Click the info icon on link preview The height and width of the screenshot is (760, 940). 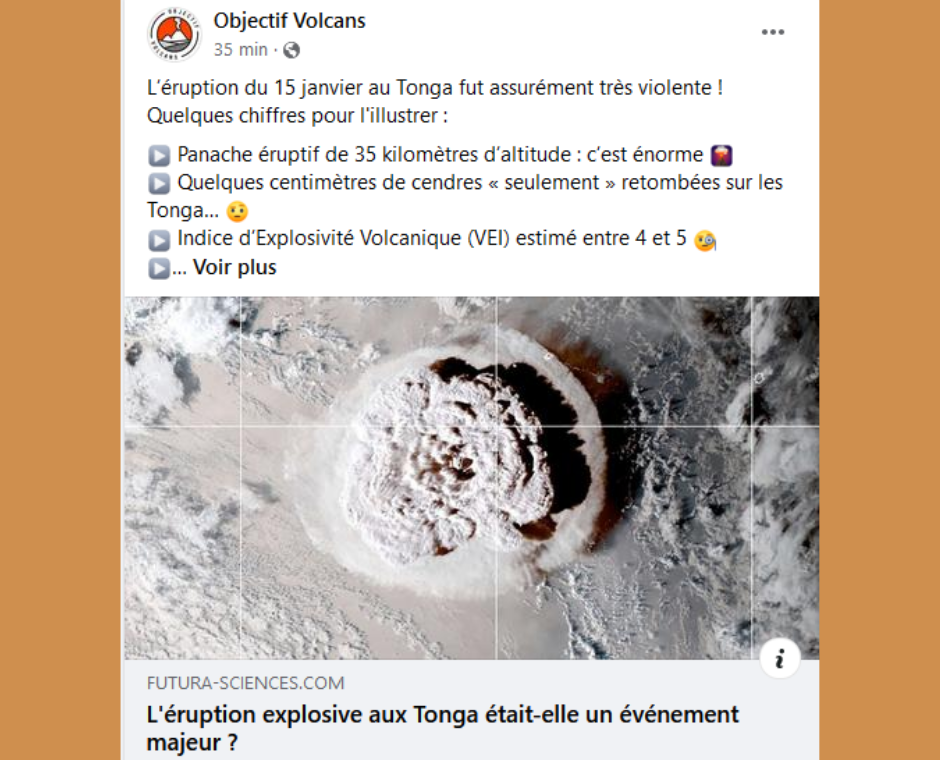click(x=779, y=659)
